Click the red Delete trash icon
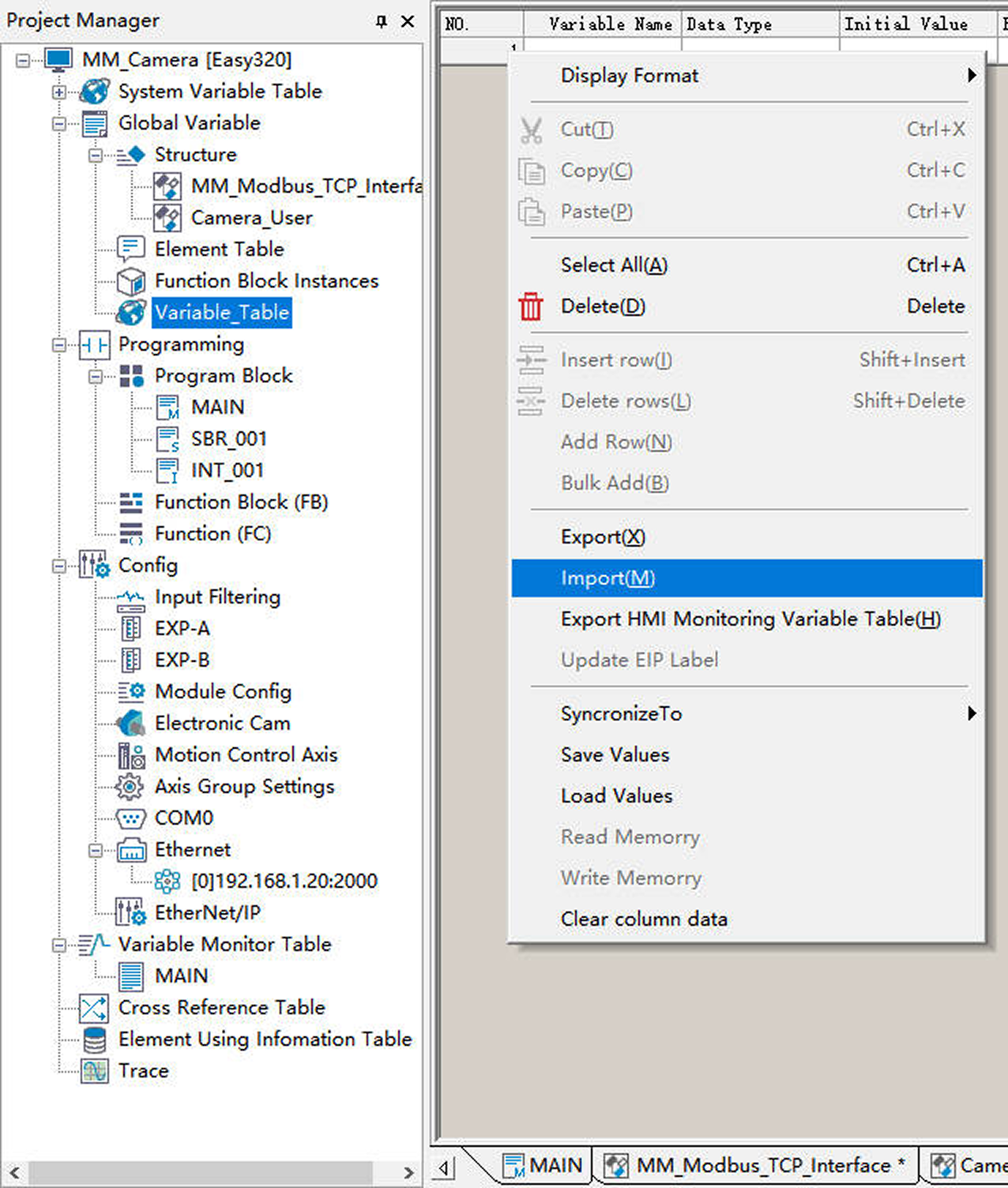The width and height of the screenshot is (1008, 1188). point(531,306)
